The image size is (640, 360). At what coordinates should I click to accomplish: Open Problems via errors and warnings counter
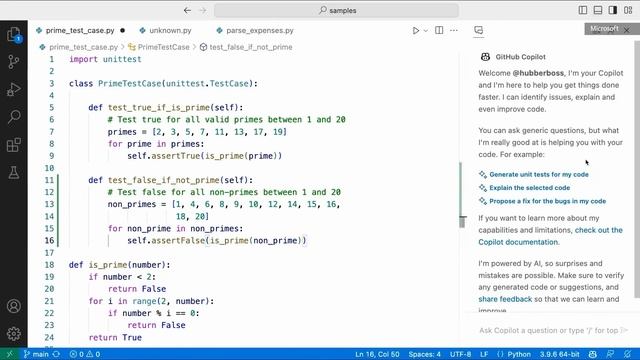click(x=85, y=354)
